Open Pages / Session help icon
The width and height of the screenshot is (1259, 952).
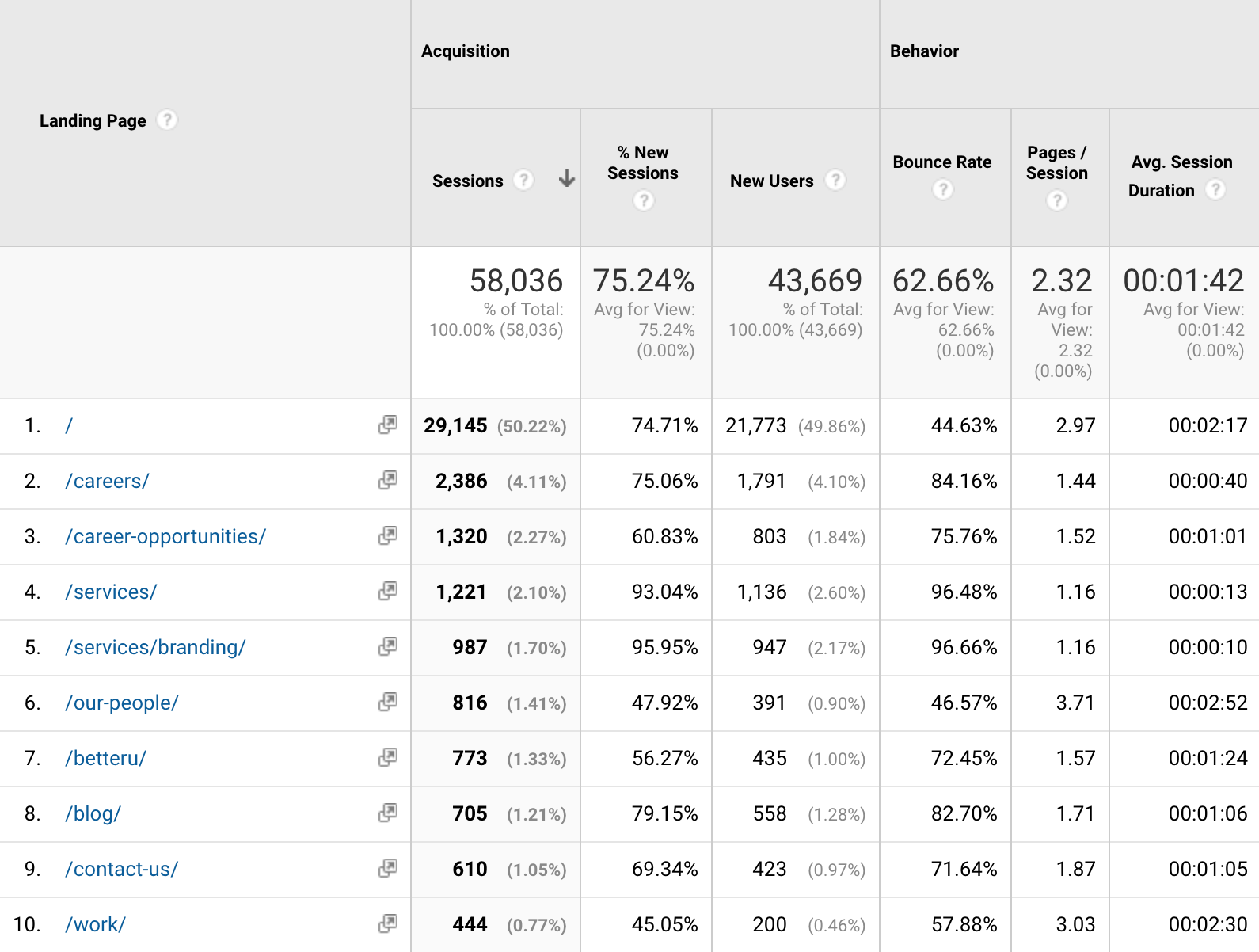point(1057,201)
